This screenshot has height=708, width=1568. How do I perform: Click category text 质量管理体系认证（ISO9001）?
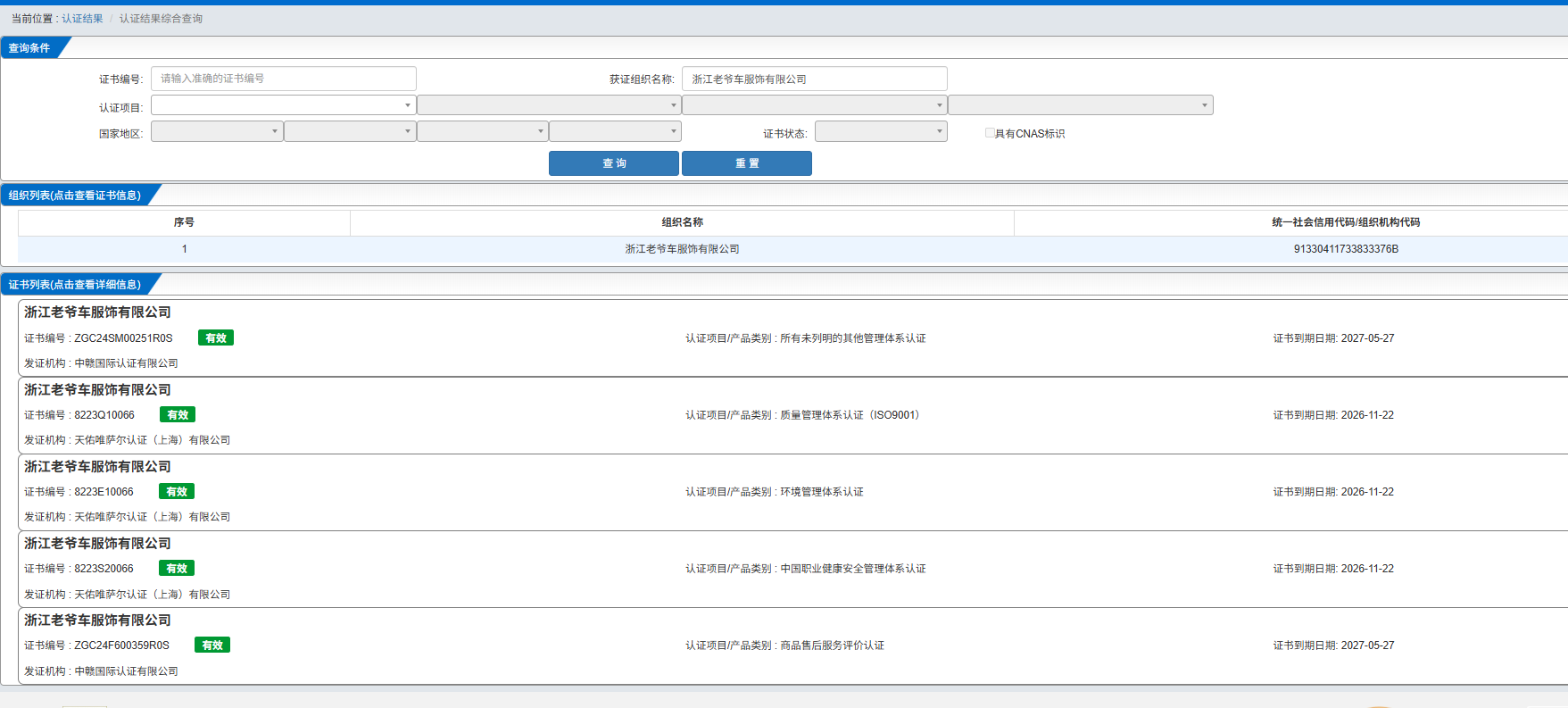(852, 415)
